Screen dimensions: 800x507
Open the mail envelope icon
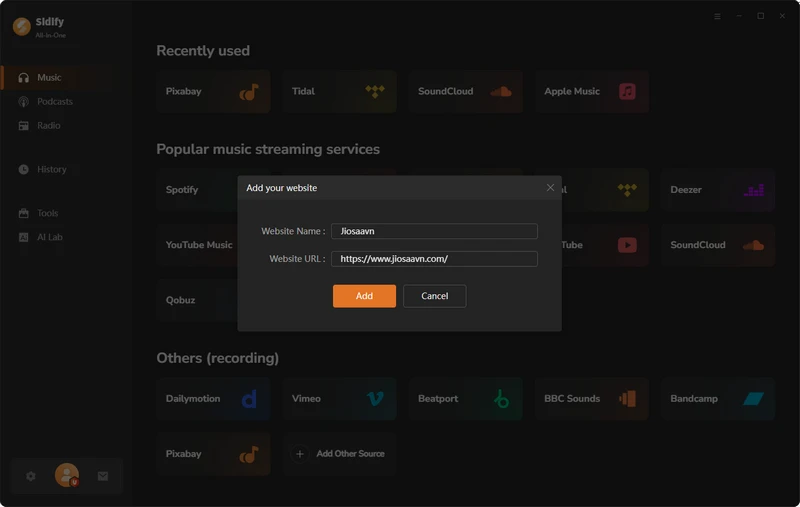103,477
